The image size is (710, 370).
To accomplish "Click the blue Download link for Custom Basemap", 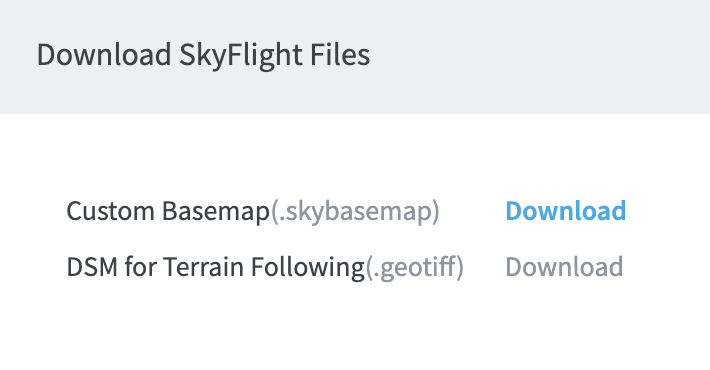I will coord(566,211).
